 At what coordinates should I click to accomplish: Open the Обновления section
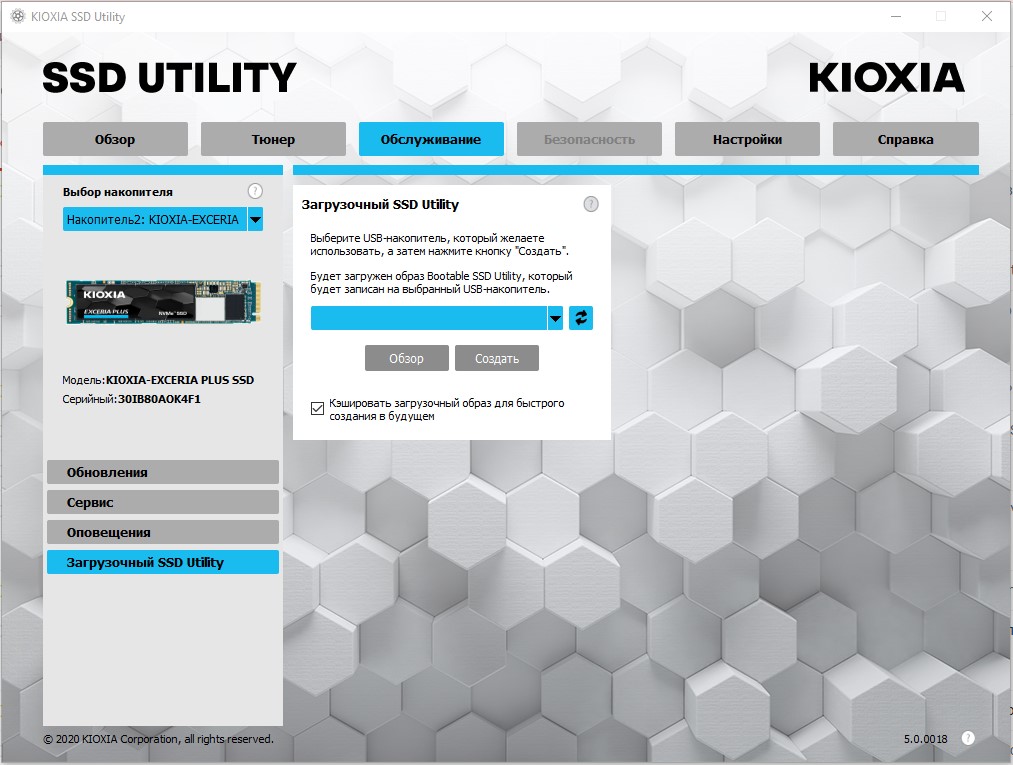tap(163, 472)
